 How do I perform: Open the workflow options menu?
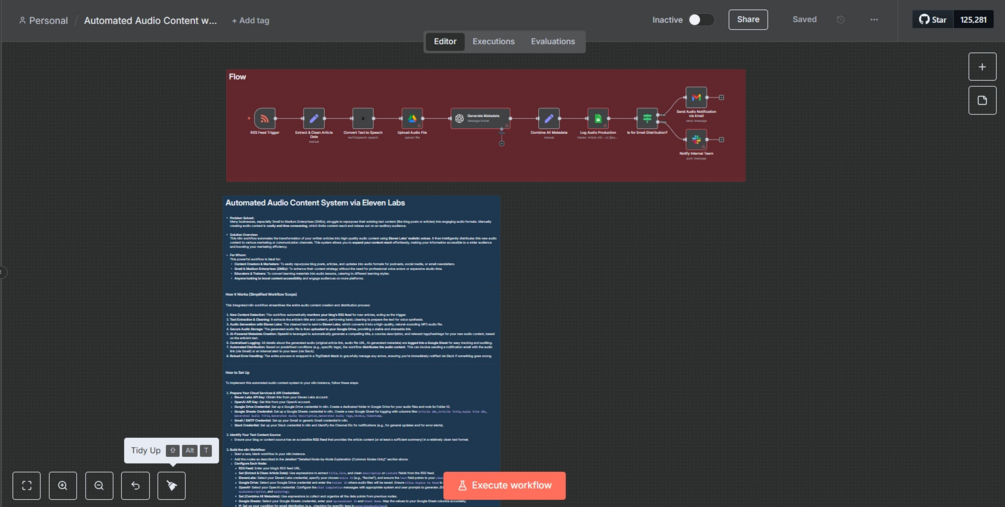click(x=874, y=20)
